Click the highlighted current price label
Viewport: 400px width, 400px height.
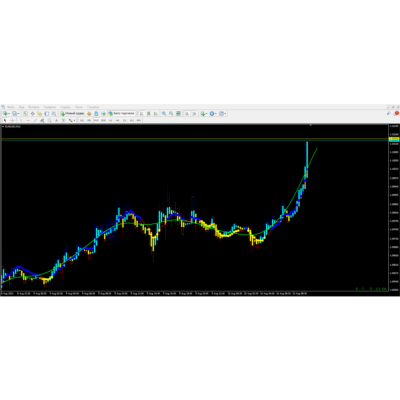pyautogui.click(x=394, y=139)
